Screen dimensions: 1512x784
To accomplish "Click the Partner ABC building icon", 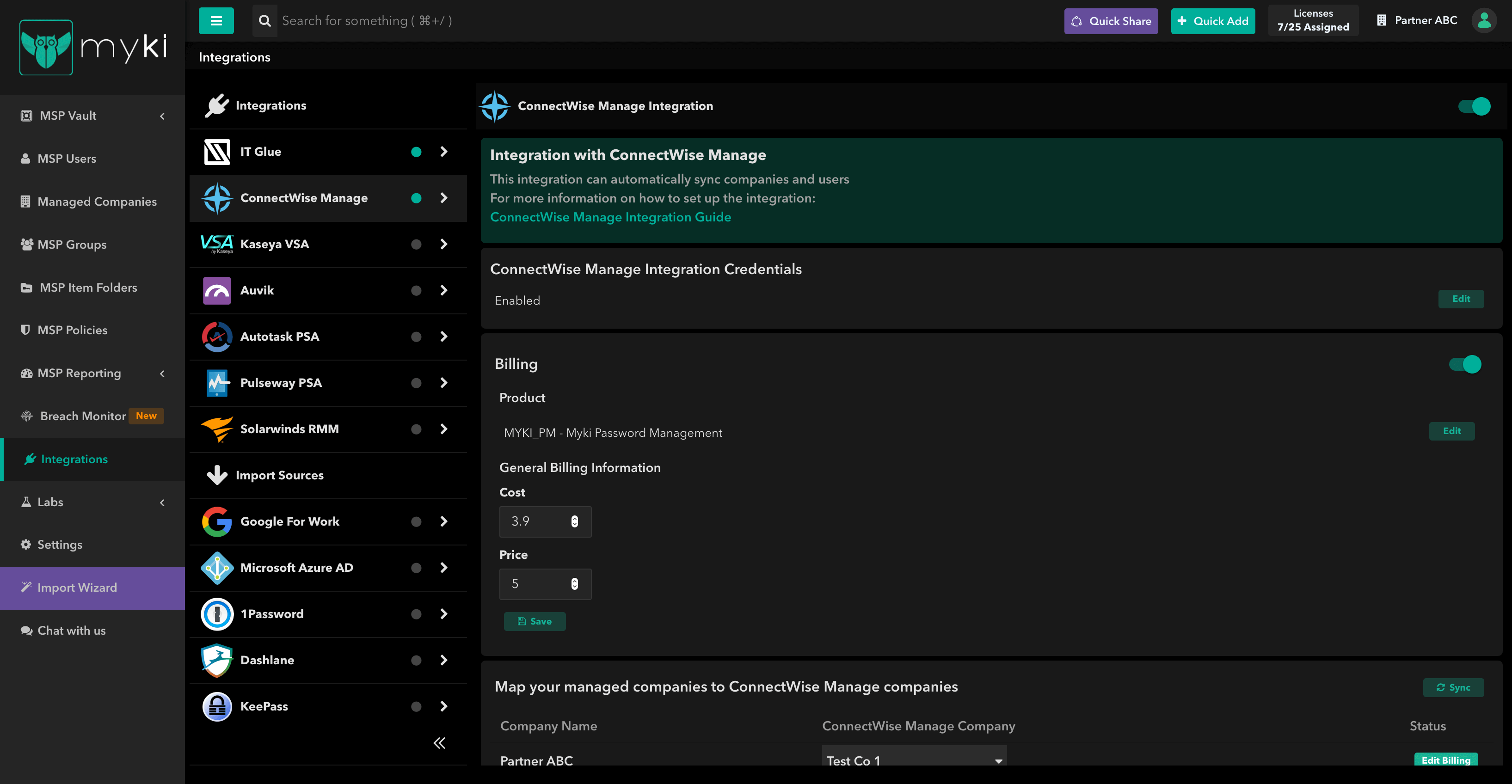I will [x=1382, y=20].
